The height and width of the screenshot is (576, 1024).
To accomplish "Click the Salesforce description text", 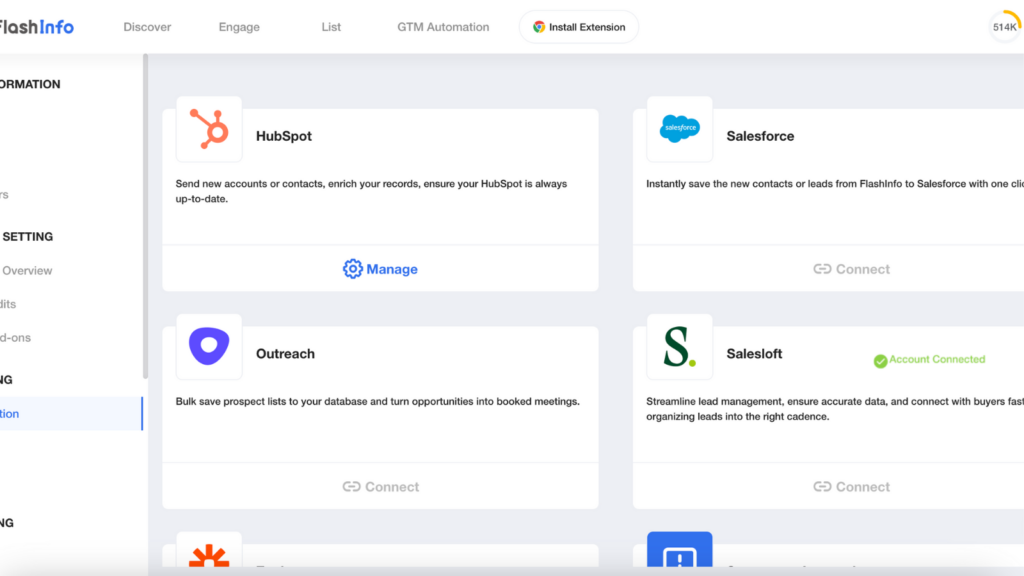I will pyautogui.click(x=835, y=184).
